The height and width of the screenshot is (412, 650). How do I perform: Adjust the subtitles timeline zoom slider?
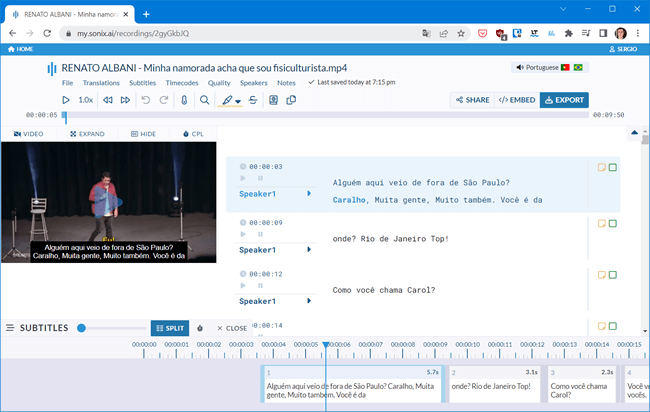click(81, 328)
